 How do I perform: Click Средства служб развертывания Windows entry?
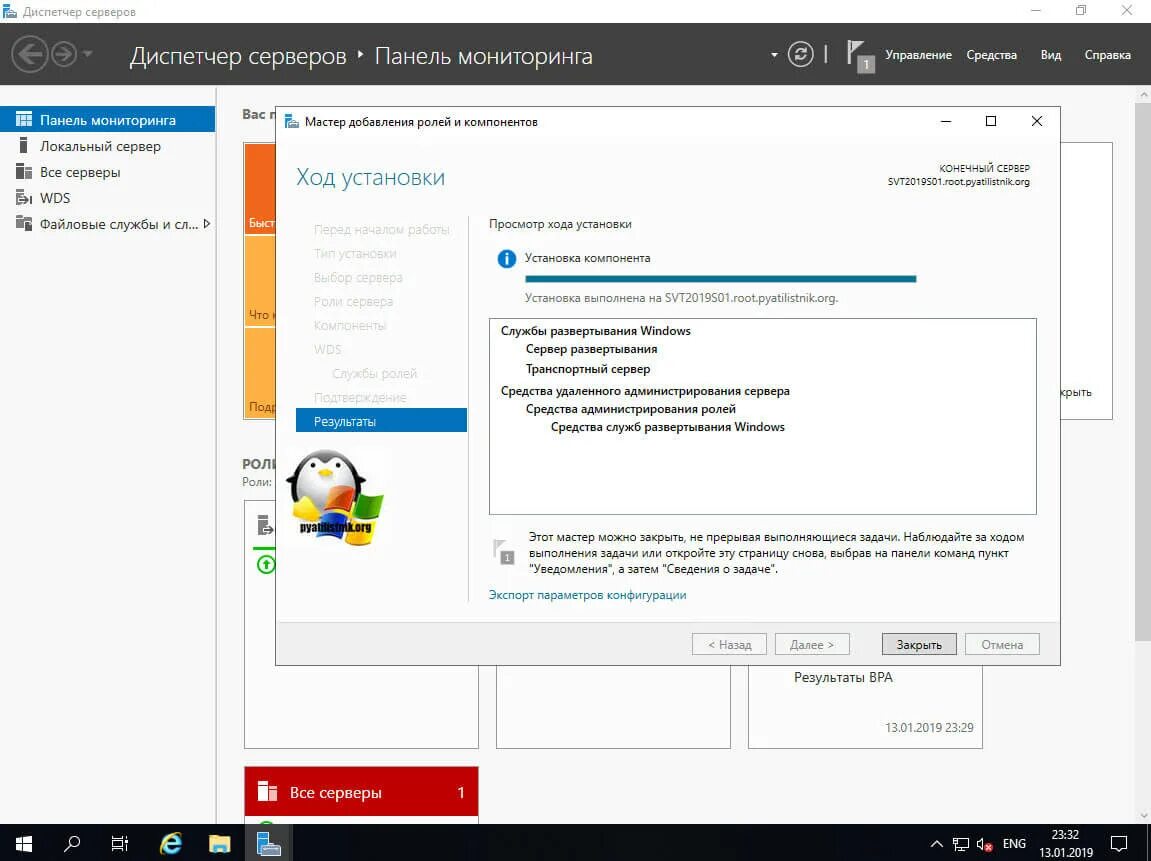pyautogui.click(x=667, y=427)
